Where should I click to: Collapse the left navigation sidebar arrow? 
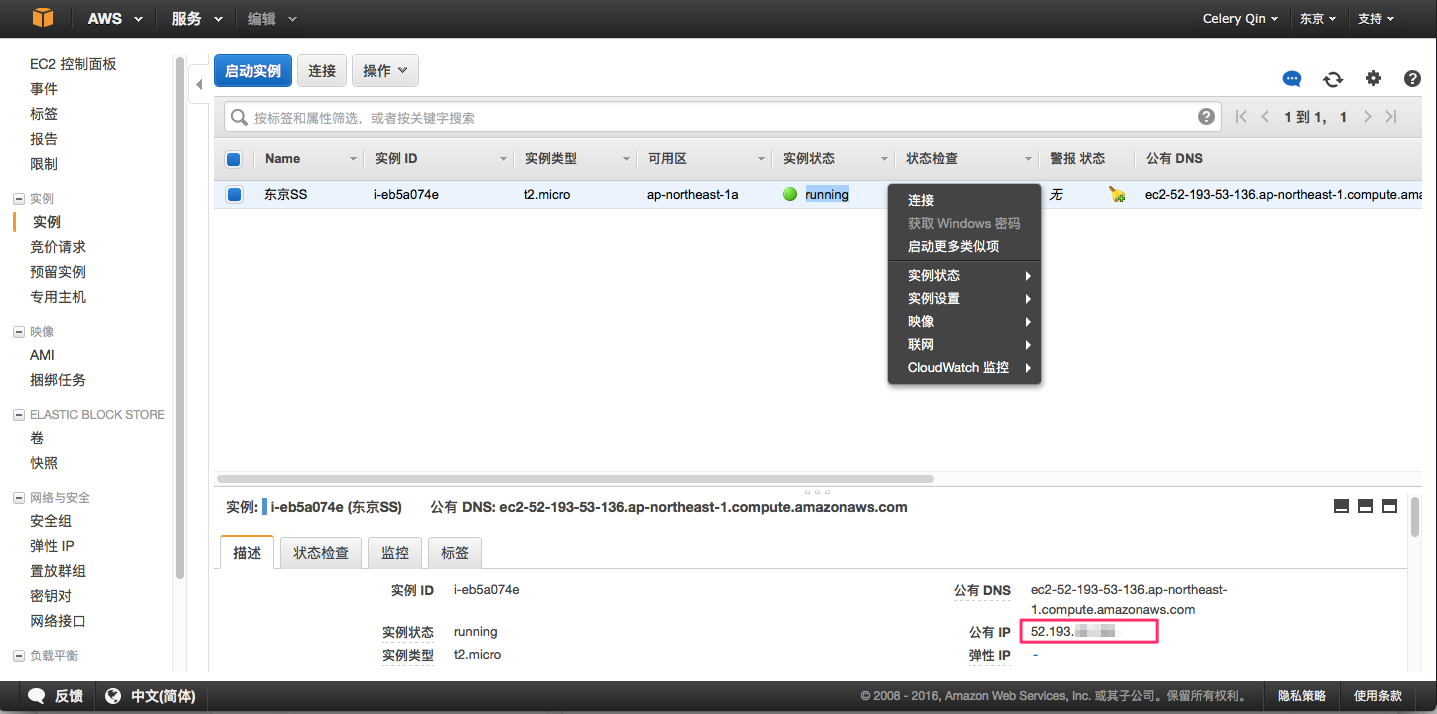[x=198, y=85]
